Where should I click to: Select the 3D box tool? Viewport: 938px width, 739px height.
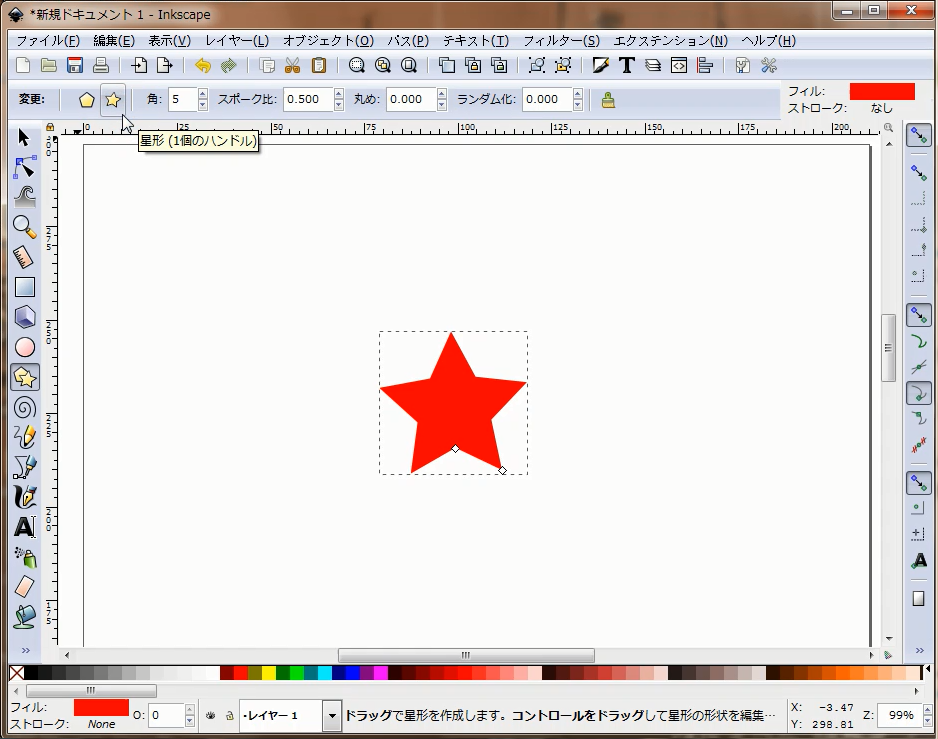click(x=25, y=317)
